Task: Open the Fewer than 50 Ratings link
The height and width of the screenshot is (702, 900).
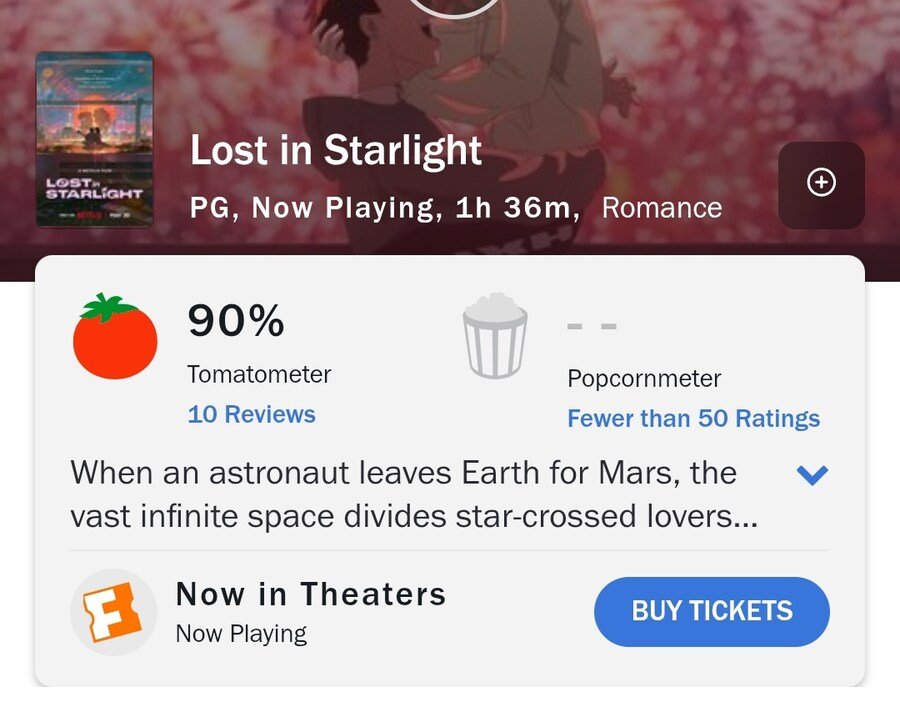Action: (x=693, y=418)
